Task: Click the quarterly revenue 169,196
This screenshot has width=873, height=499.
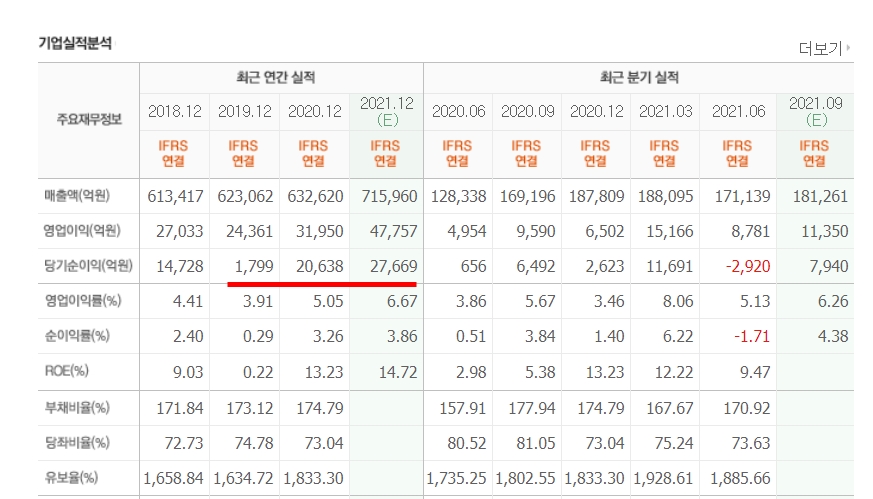Action: point(527,197)
